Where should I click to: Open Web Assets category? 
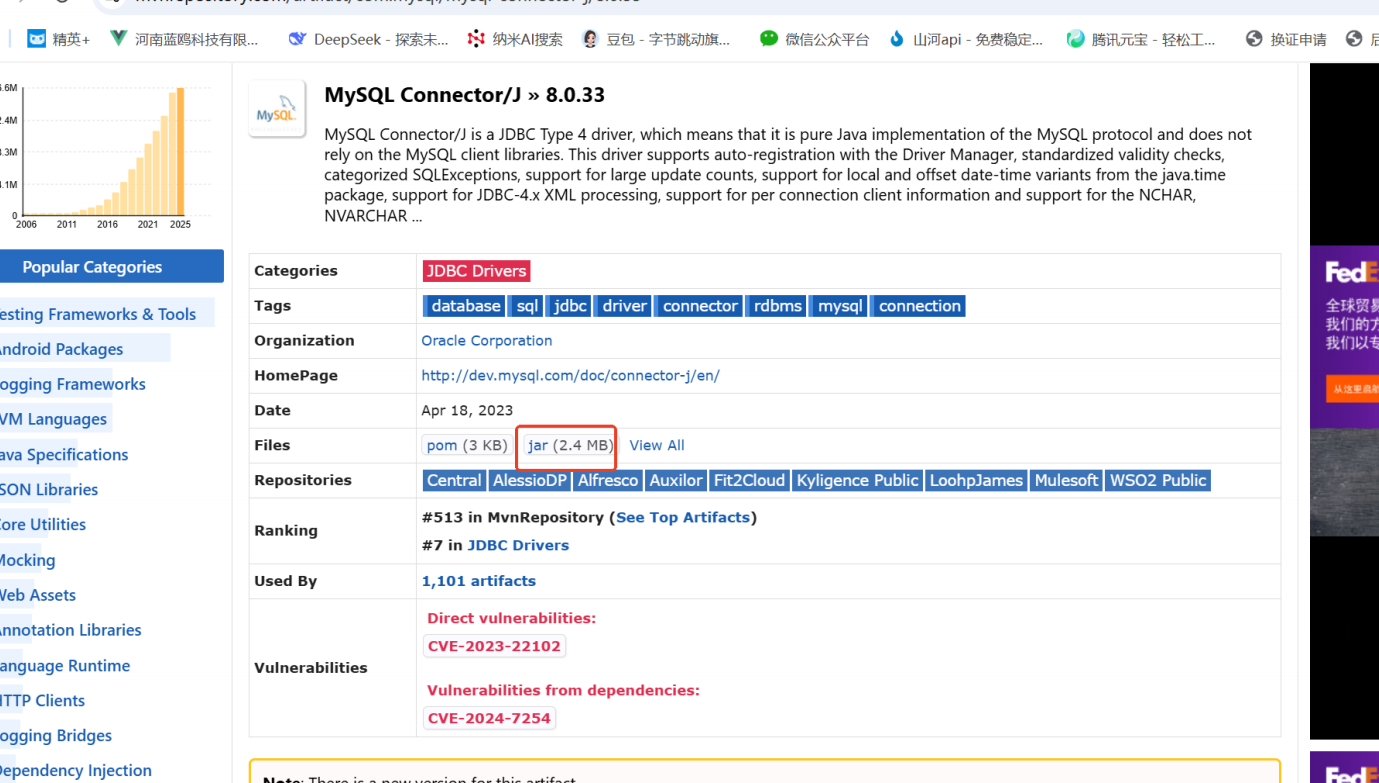38,595
